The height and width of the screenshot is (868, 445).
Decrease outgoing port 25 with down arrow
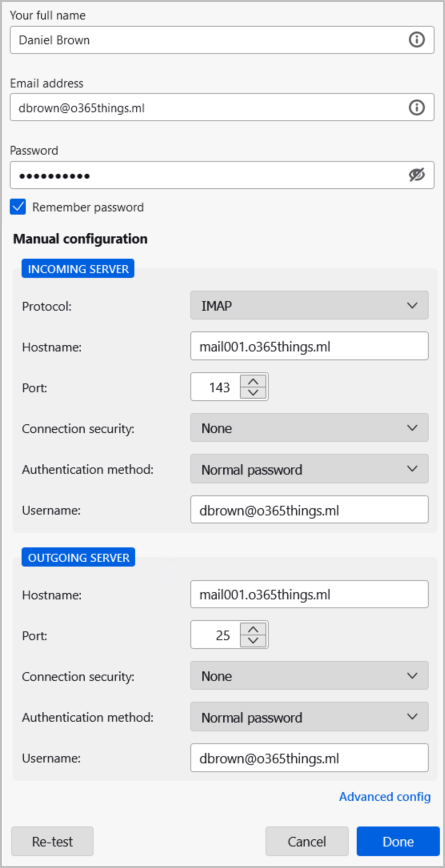(253, 640)
